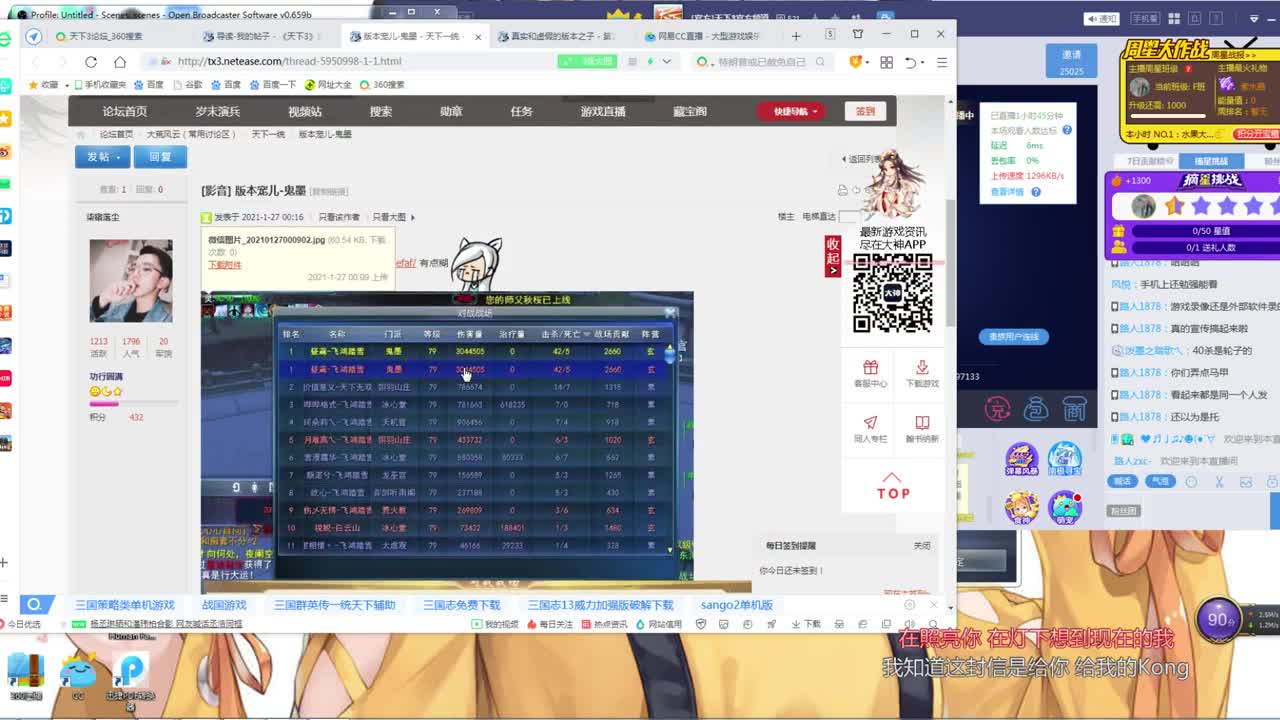This screenshot has width=1280, height=720.
Task: Click the 商 shop icon in stream panel
Action: pyautogui.click(x=1075, y=408)
